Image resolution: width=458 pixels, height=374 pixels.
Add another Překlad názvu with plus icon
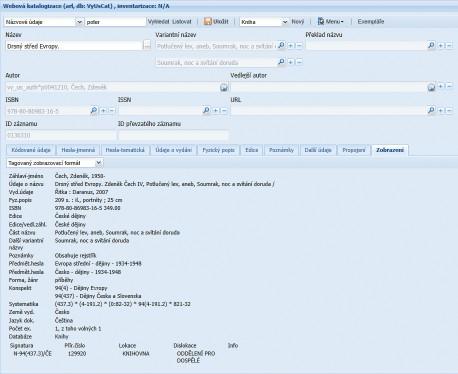pos(441,46)
